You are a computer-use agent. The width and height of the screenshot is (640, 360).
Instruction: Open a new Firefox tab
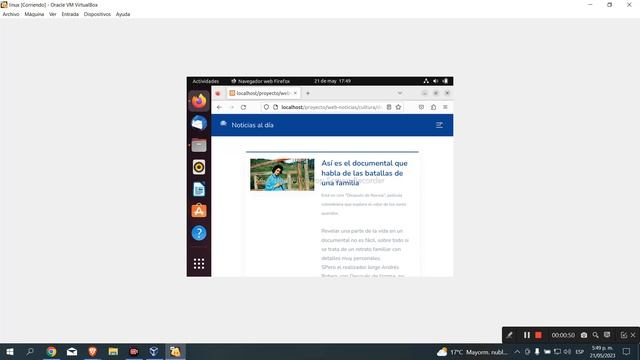point(308,93)
